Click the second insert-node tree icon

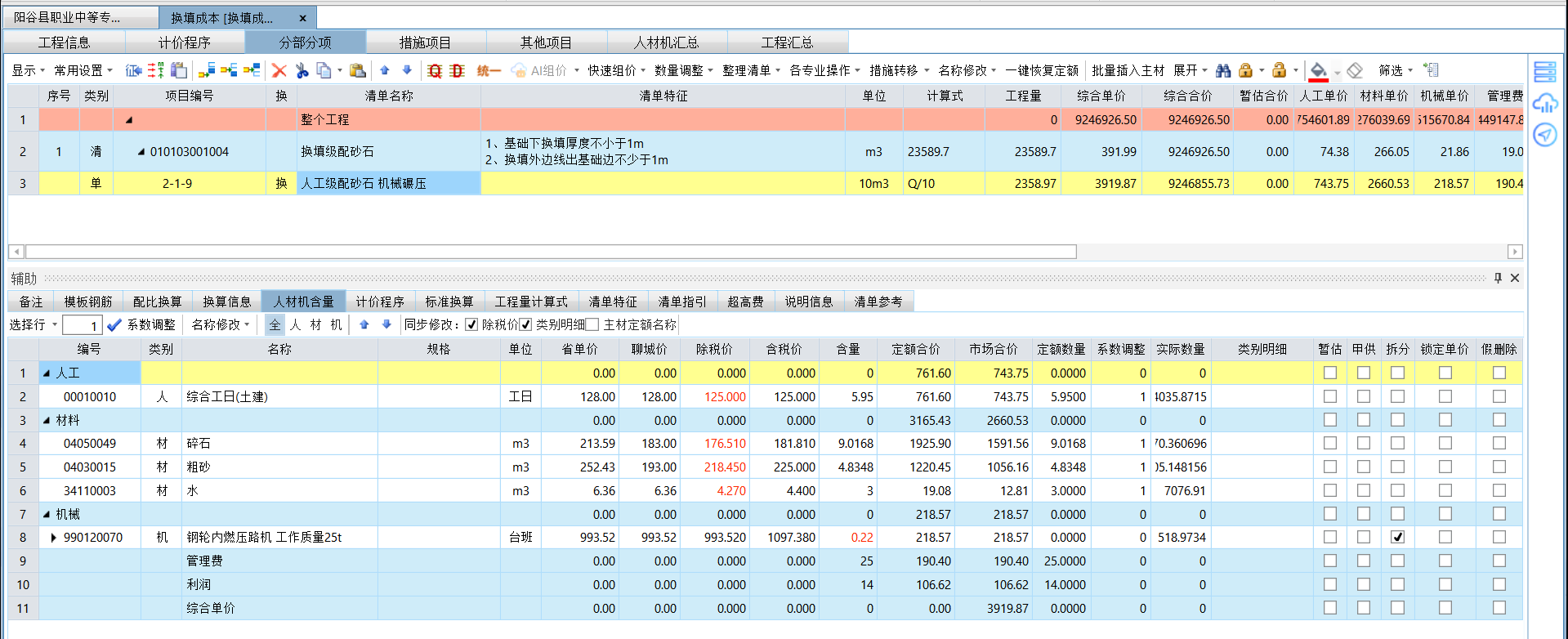click(230, 71)
